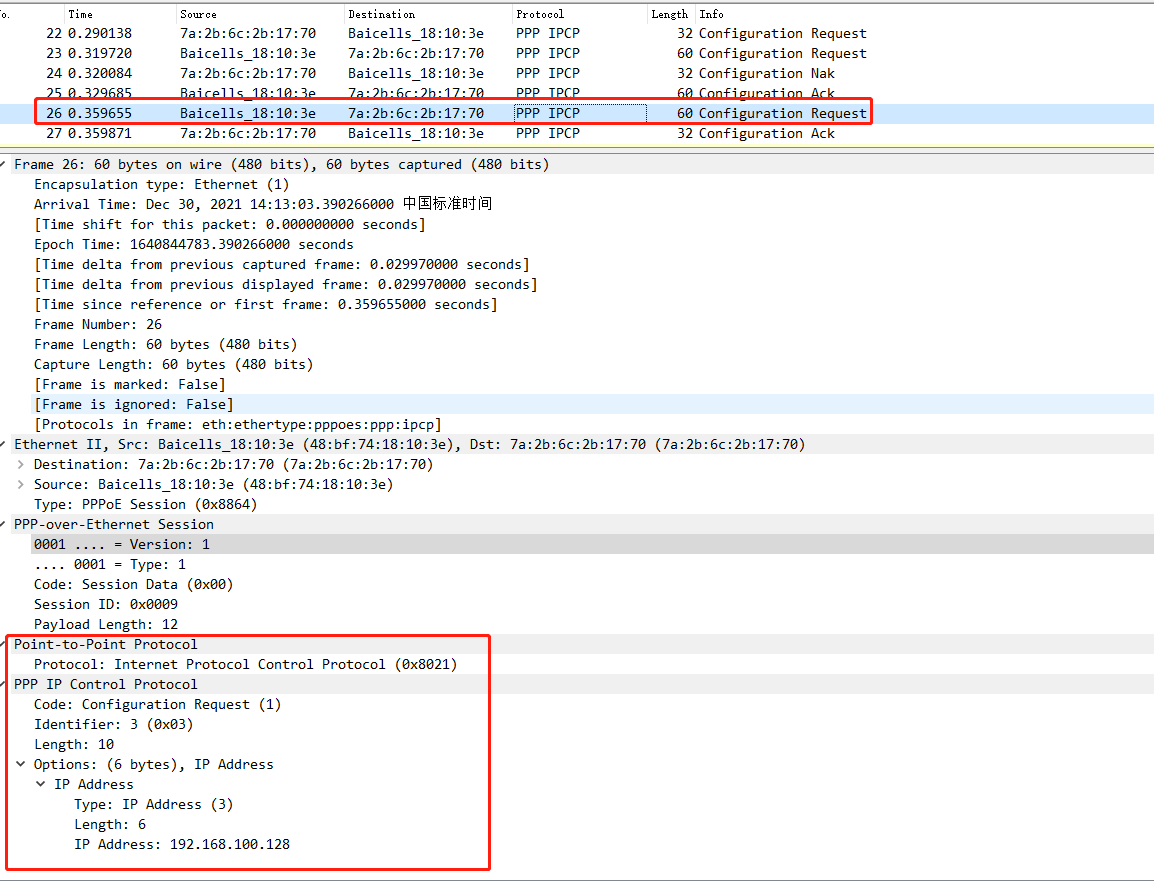This screenshot has height=881, width=1154.
Task: Select packet 27 Configuration Ack row
Action: click(x=577, y=133)
